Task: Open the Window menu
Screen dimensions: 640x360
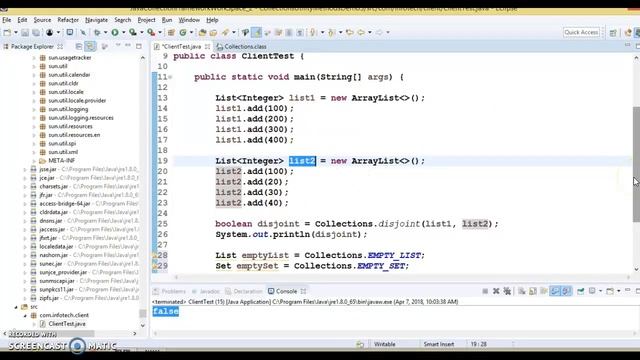Action: 189,20
